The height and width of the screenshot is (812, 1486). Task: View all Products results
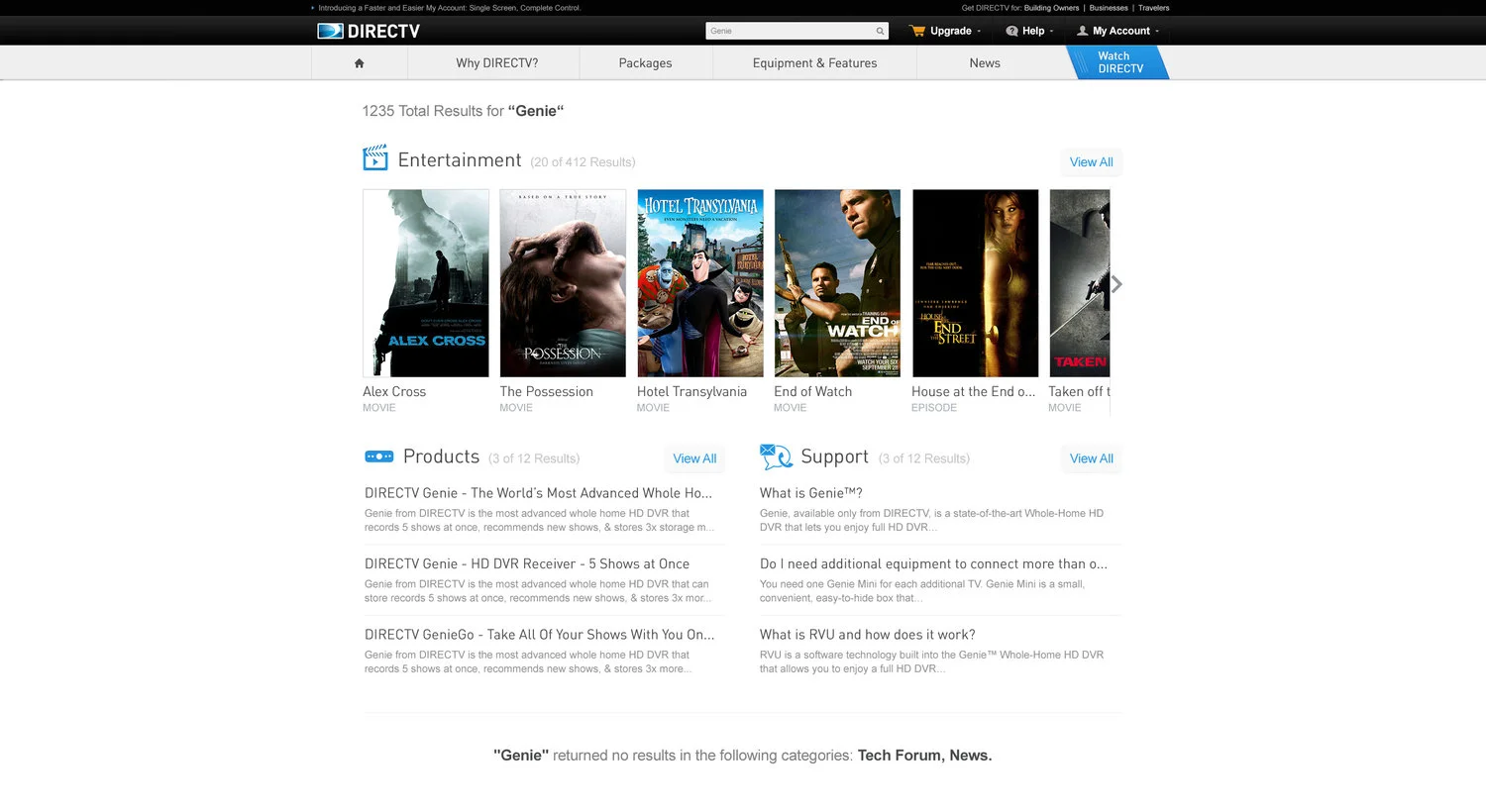694,458
